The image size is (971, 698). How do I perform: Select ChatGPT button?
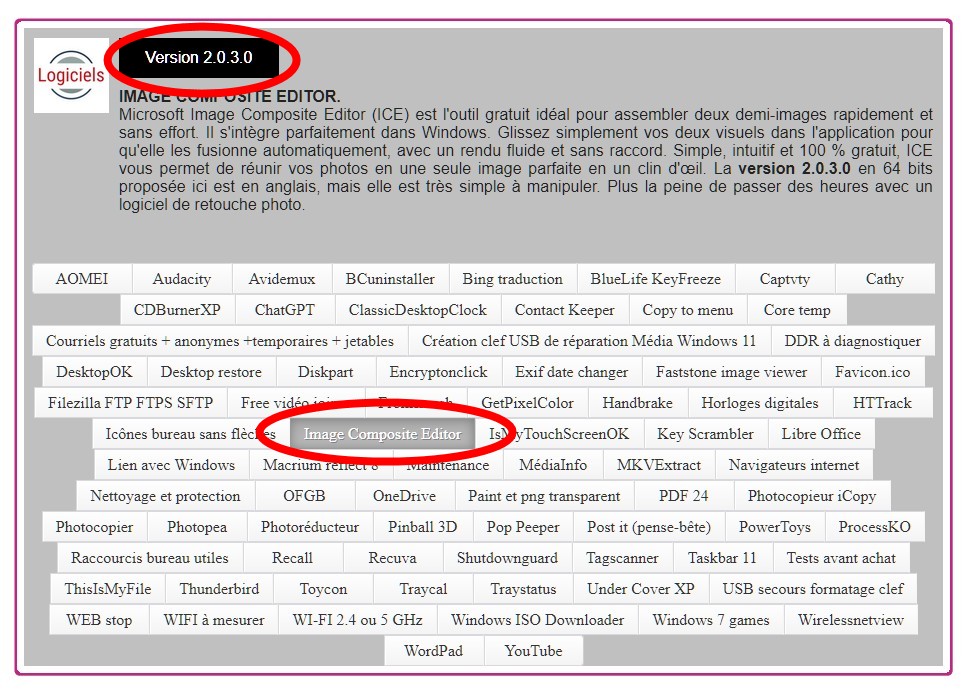[285, 310]
